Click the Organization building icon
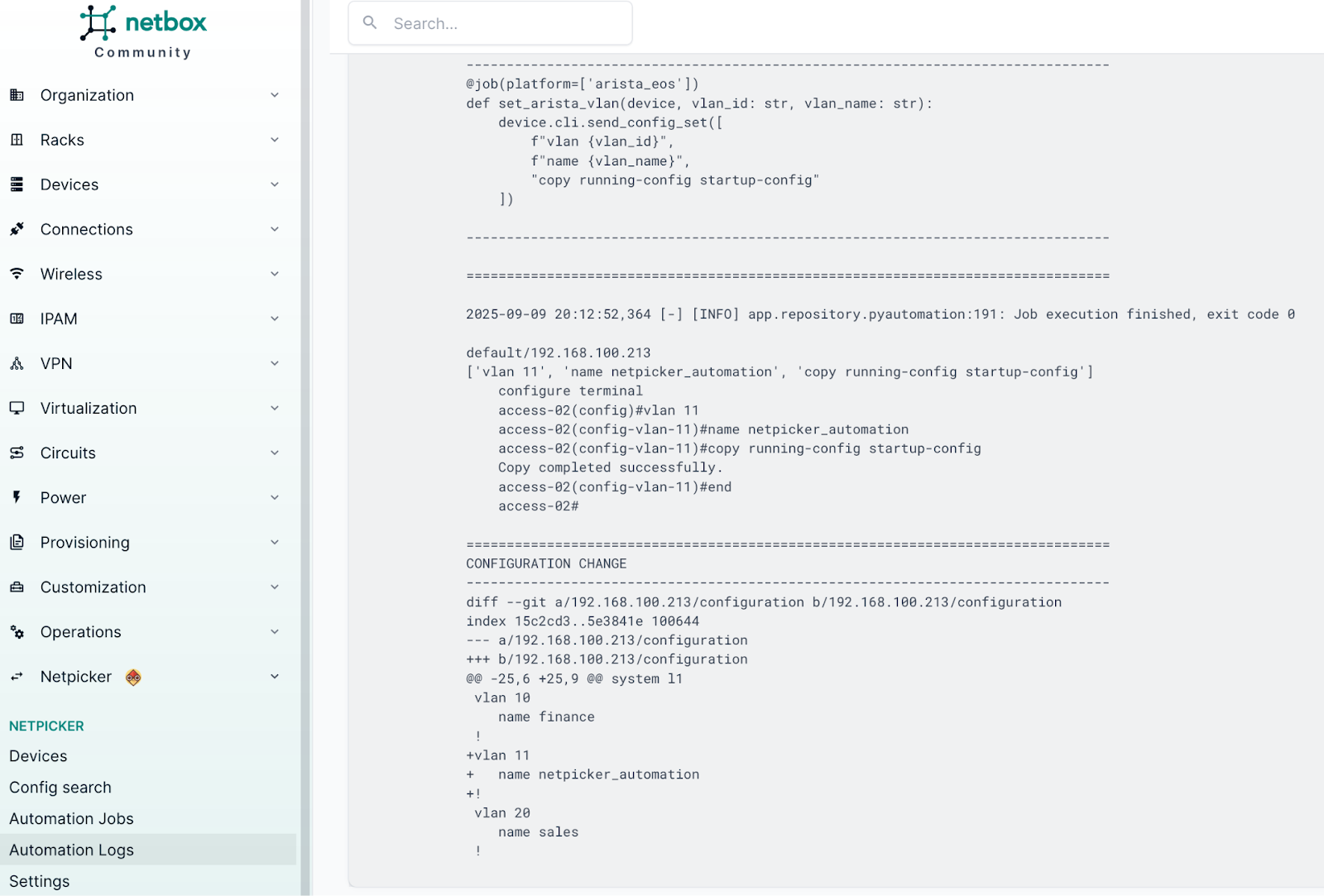1324x896 pixels. pos(17,95)
